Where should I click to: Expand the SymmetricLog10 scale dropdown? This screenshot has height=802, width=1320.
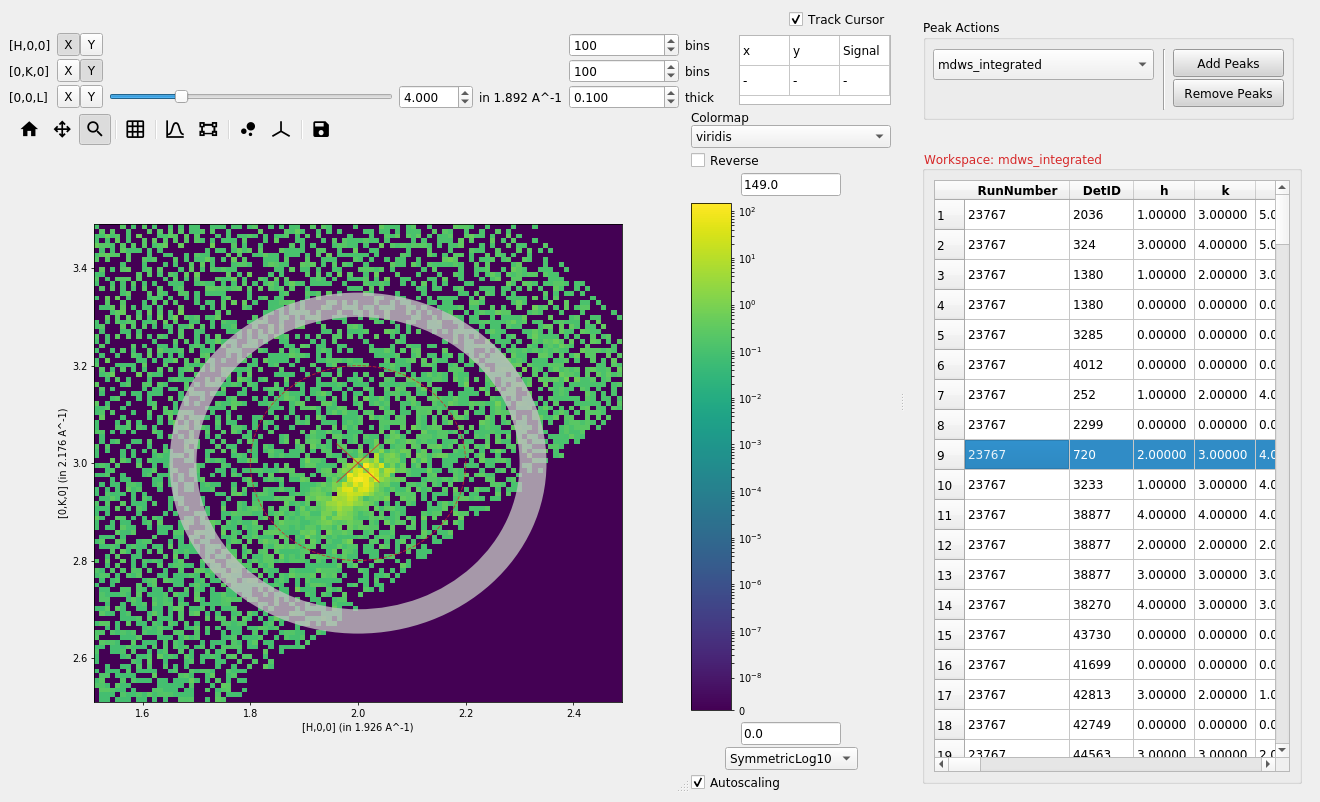791,758
